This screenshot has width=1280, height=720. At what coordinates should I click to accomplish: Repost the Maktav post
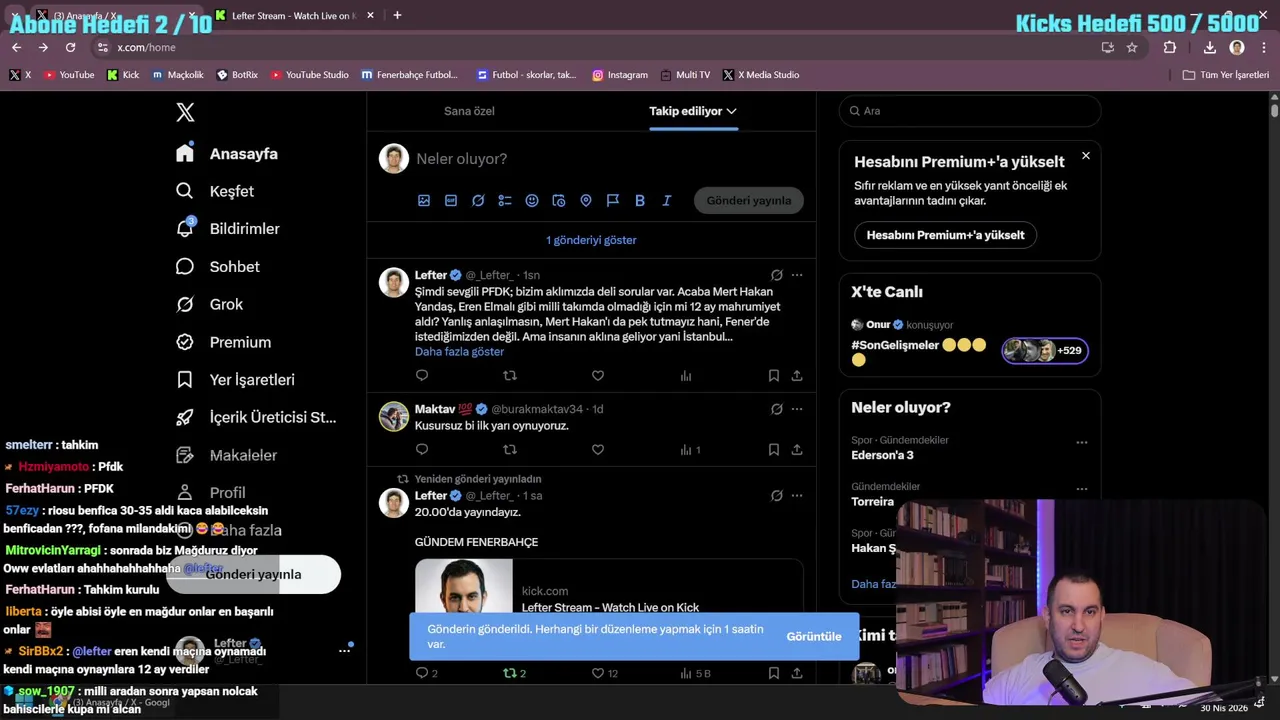click(x=510, y=450)
